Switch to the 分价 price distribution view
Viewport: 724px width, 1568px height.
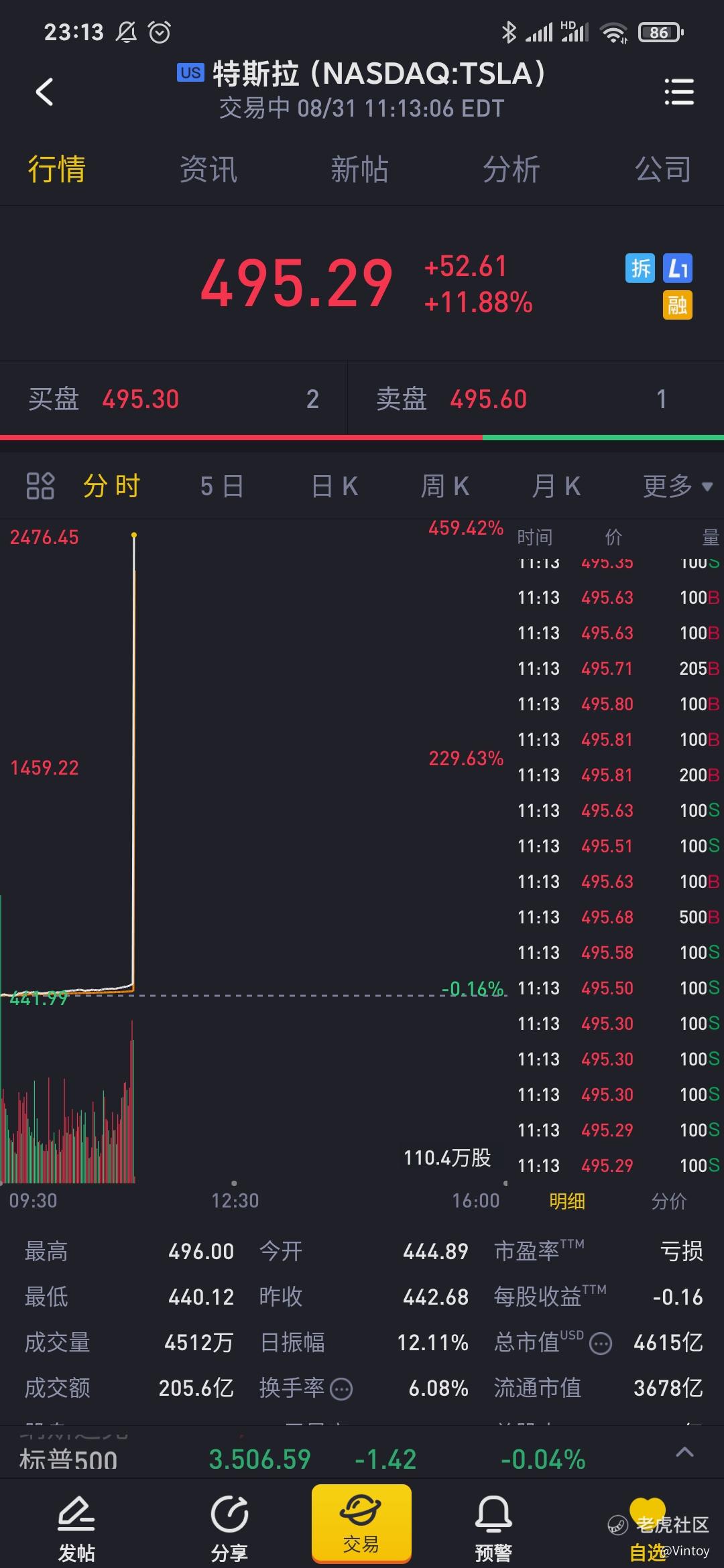669,1201
